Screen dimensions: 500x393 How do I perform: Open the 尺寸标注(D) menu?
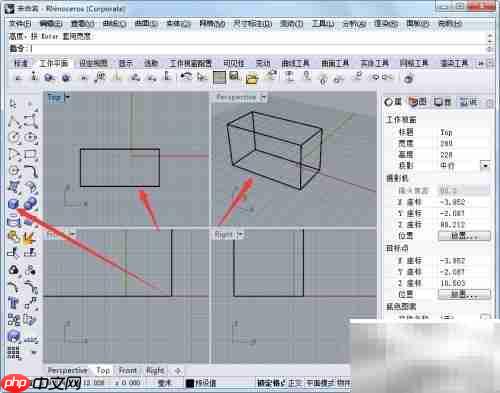(253, 24)
